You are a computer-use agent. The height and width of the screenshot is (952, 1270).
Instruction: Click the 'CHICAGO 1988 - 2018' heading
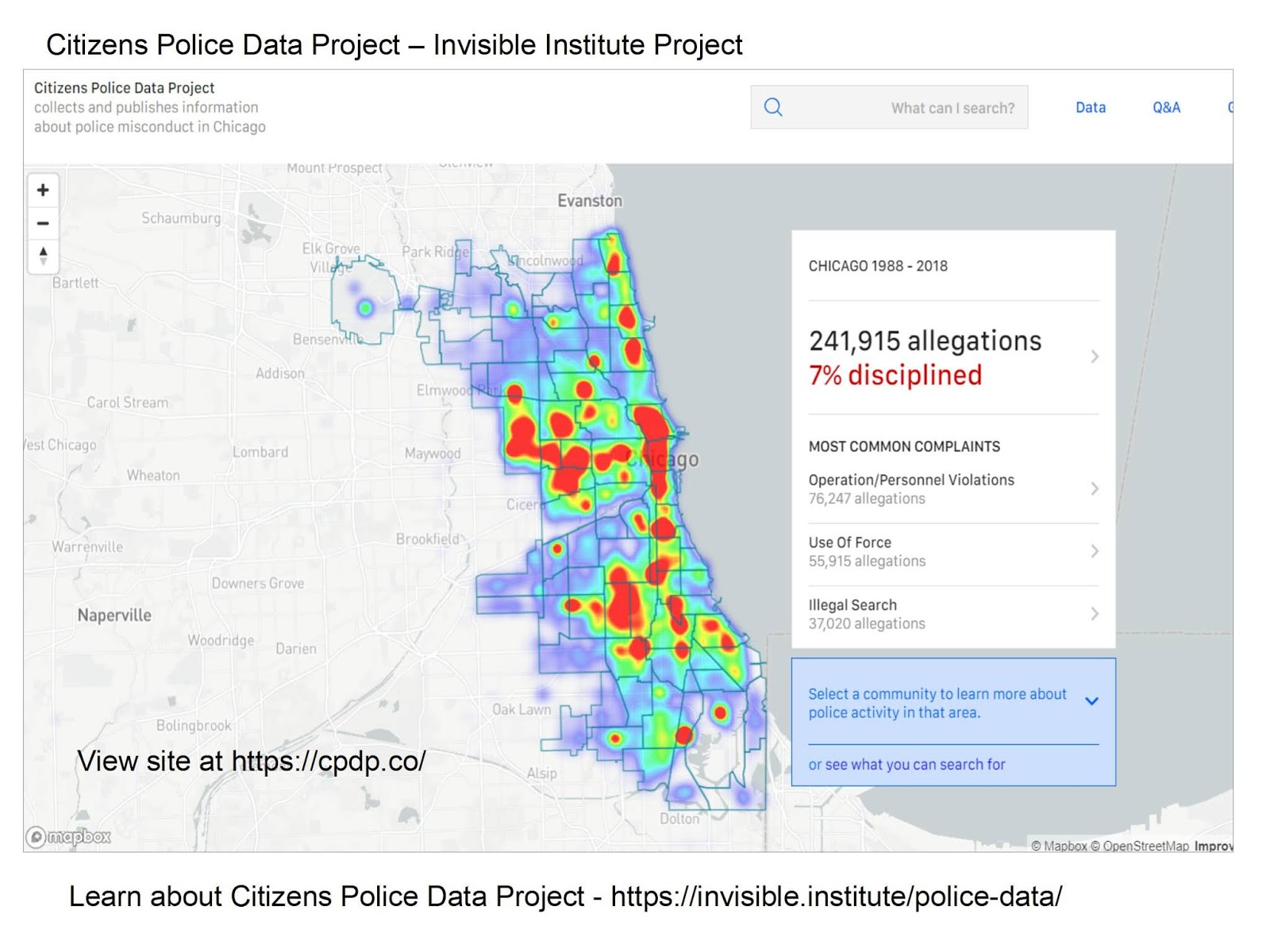click(x=878, y=266)
